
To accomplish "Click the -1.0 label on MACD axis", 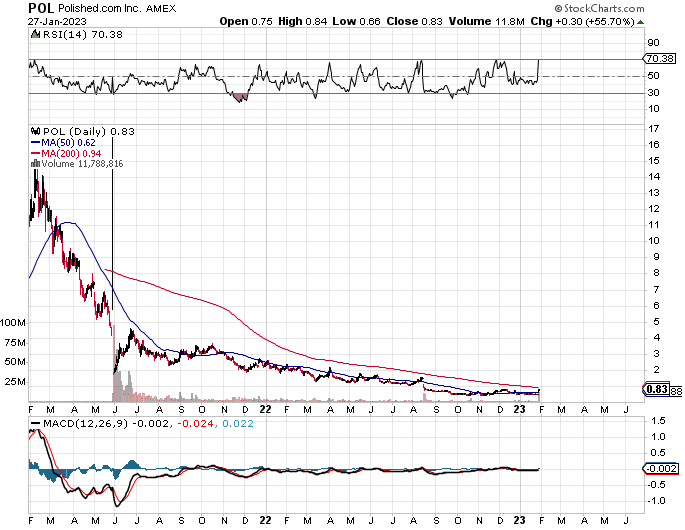I will coord(656,501).
